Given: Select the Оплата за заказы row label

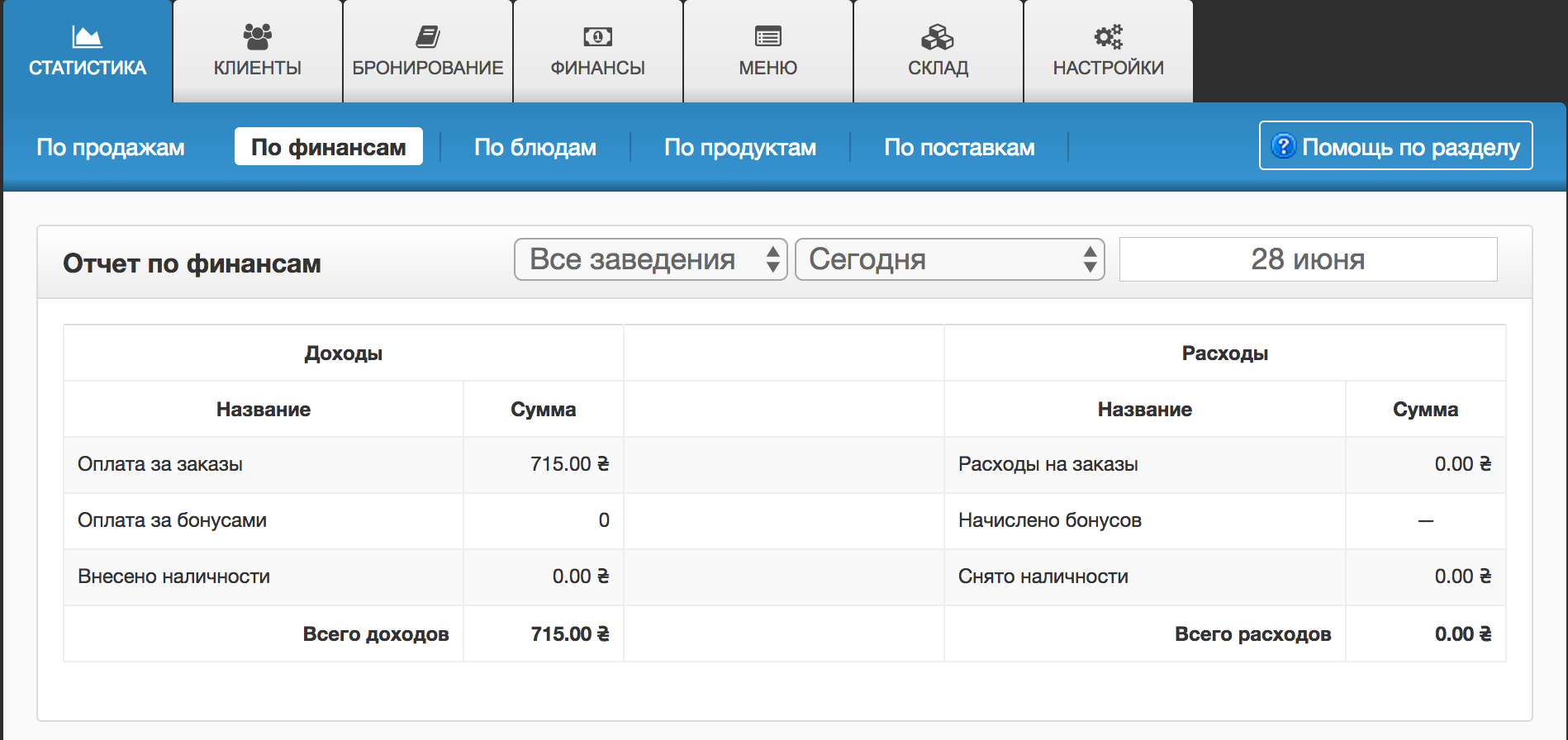Looking at the screenshot, I should [160, 464].
